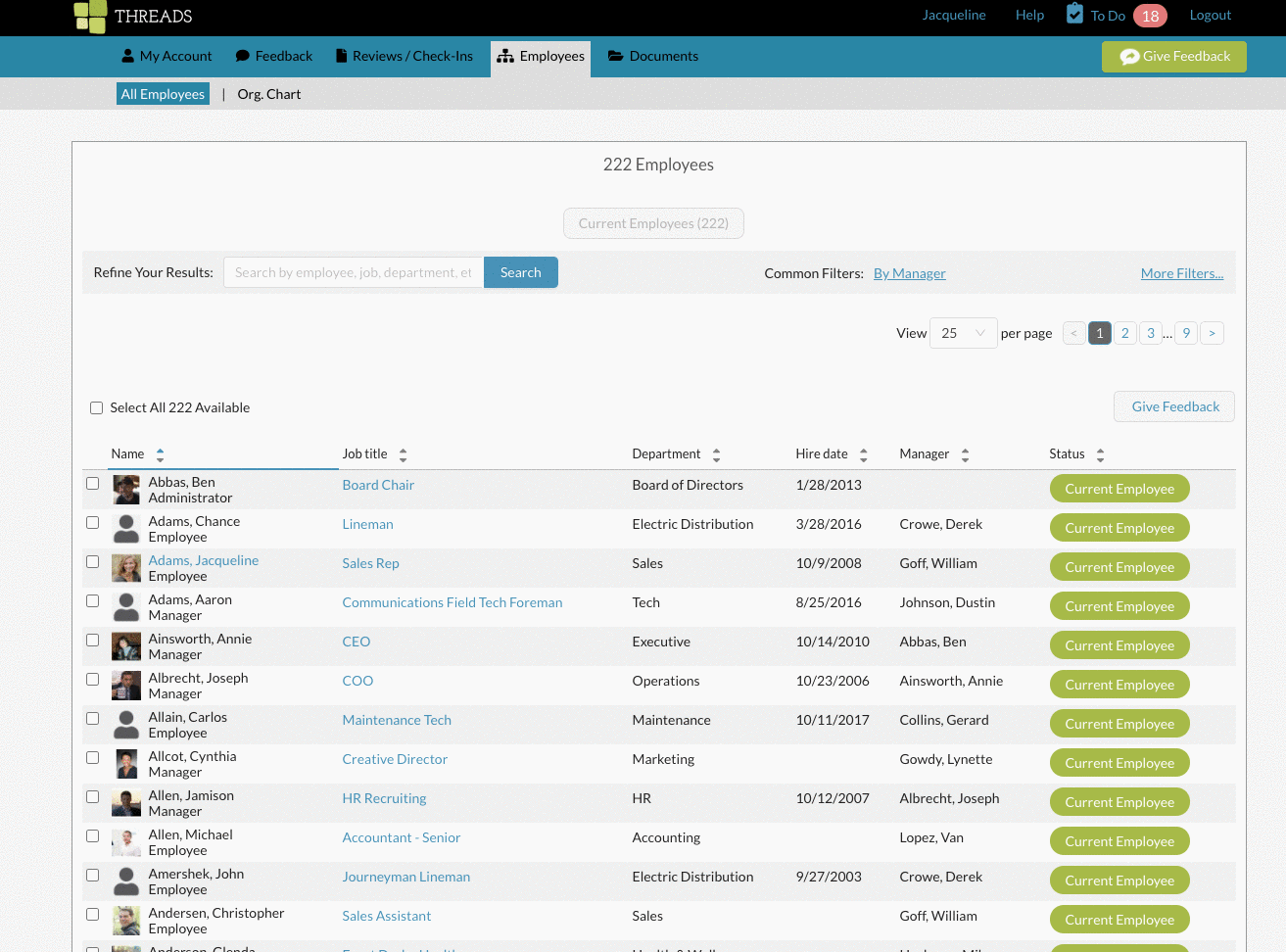Click Ainsworth, Annie's profile photo
This screenshot has width=1286, height=952.
coord(125,645)
